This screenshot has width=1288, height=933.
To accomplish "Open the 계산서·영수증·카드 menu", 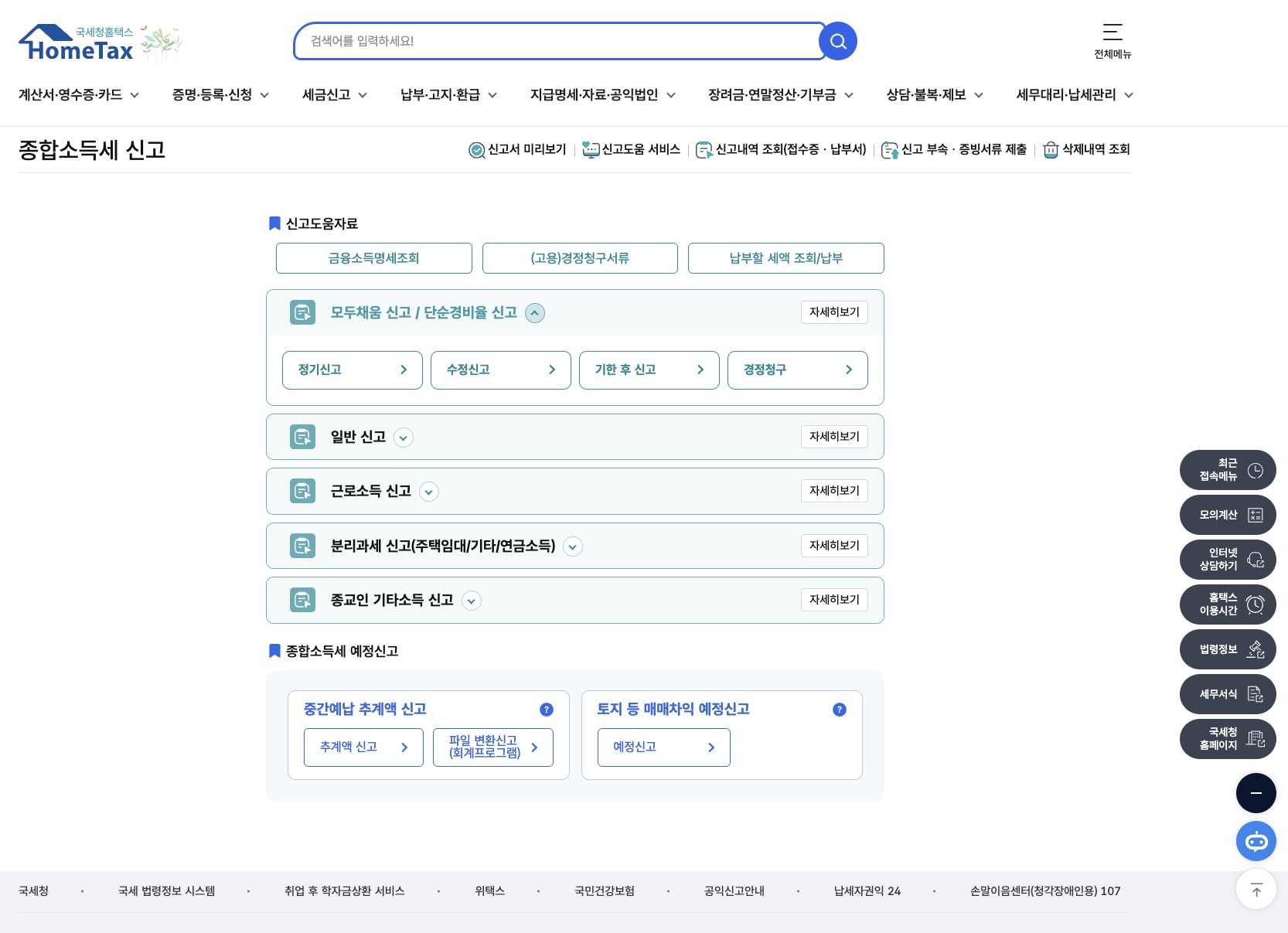I will [x=79, y=95].
